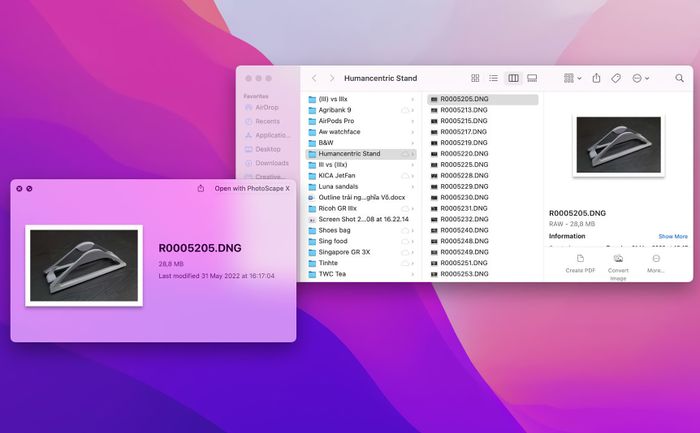Viewport: 700px width, 433px height.
Task: Select the (III) vs IIIx folder
Action: (361, 99)
